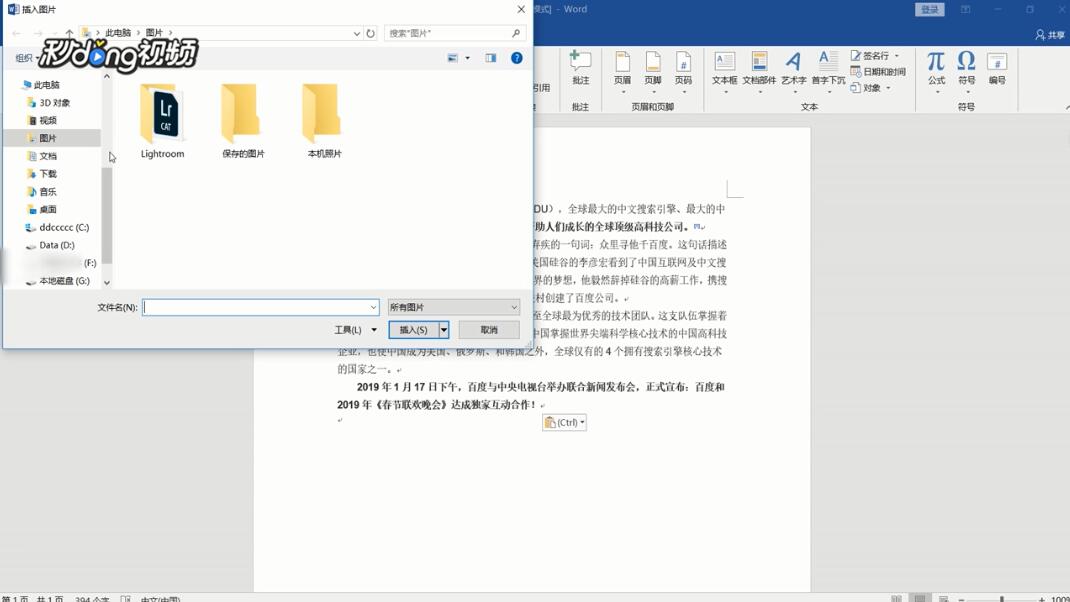Select 本地磁盘 (G:) drive

tap(64, 281)
